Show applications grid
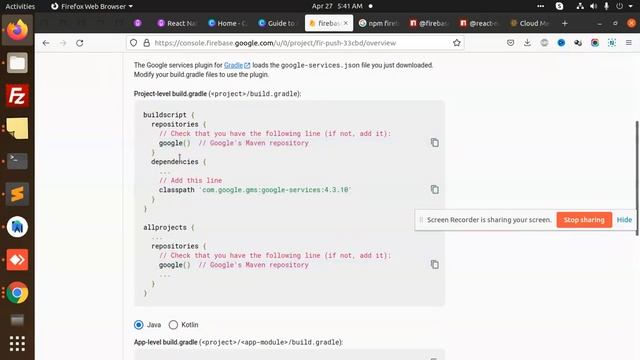The height and width of the screenshot is (360, 640). (x=17, y=343)
